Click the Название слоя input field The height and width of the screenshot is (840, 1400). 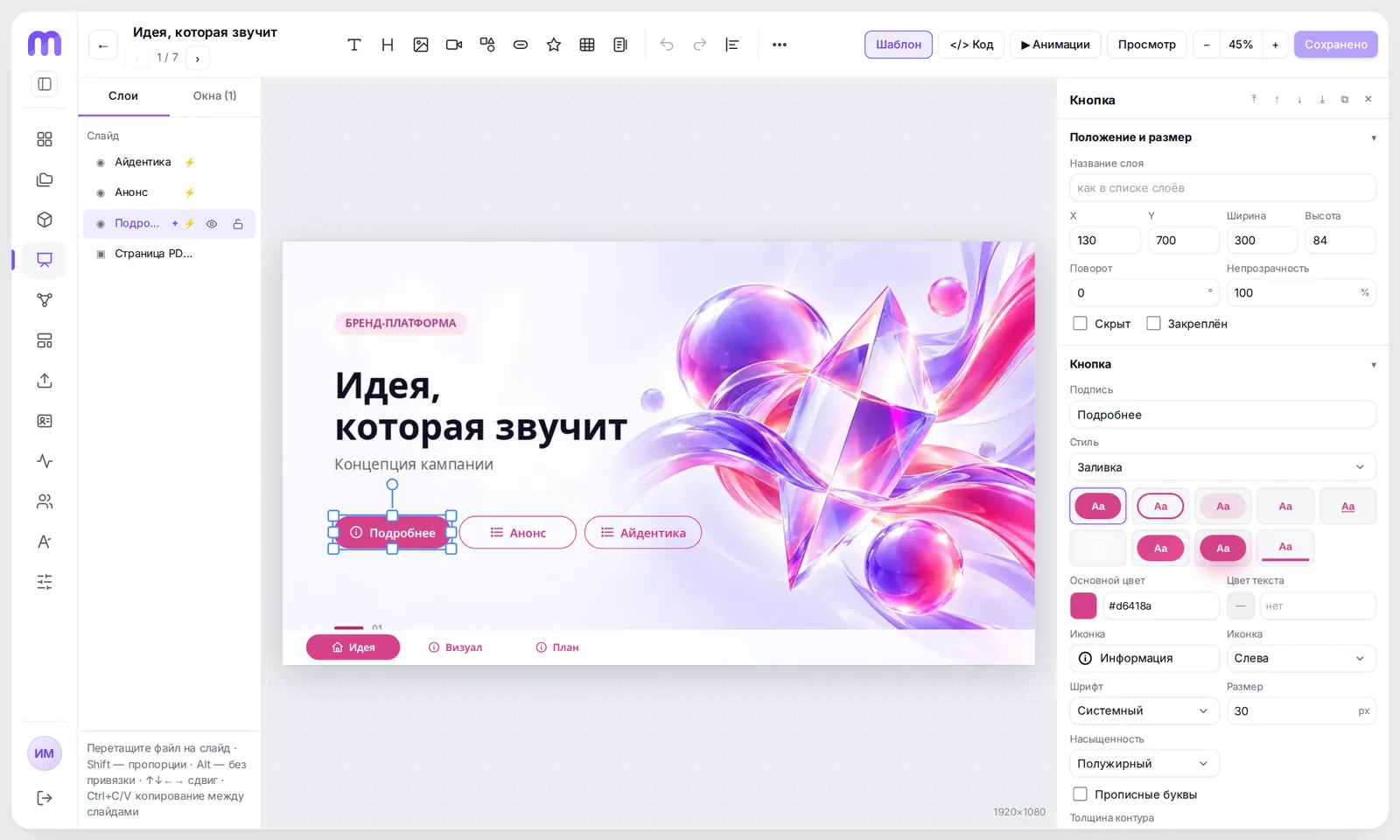click(1222, 188)
